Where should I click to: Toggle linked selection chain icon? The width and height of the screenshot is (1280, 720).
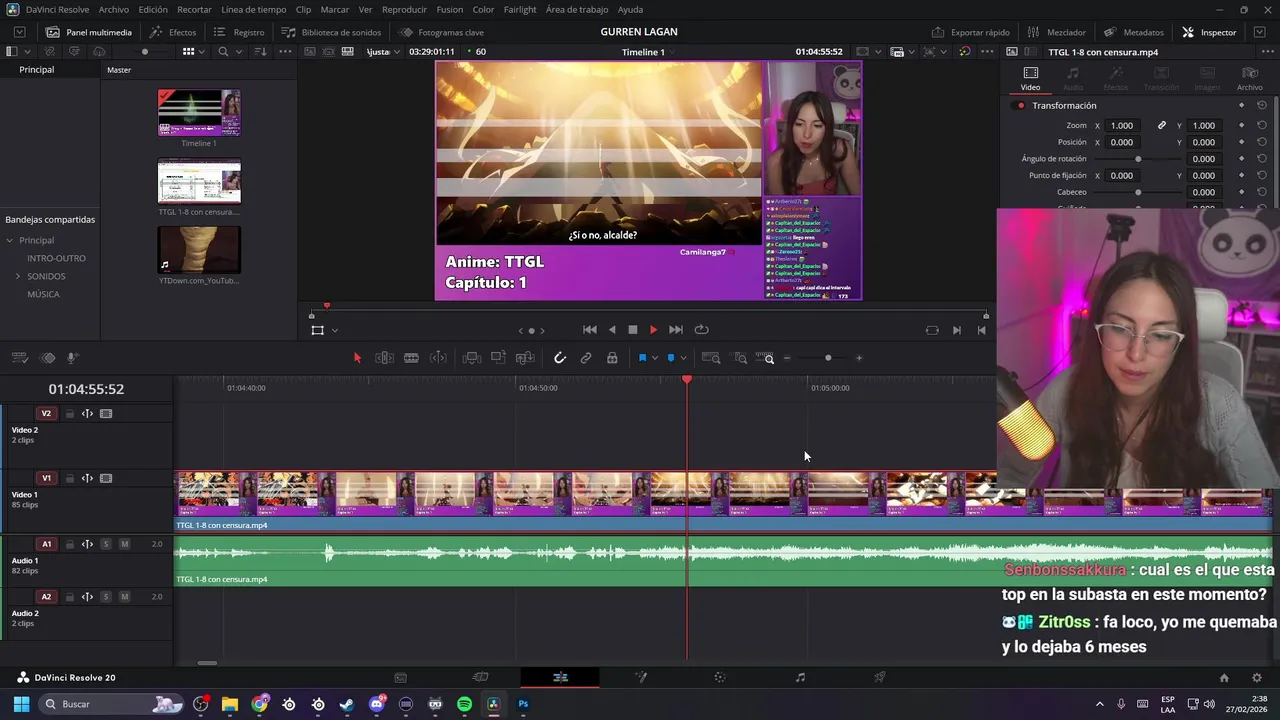pyautogui.click(x=586, y=358)
